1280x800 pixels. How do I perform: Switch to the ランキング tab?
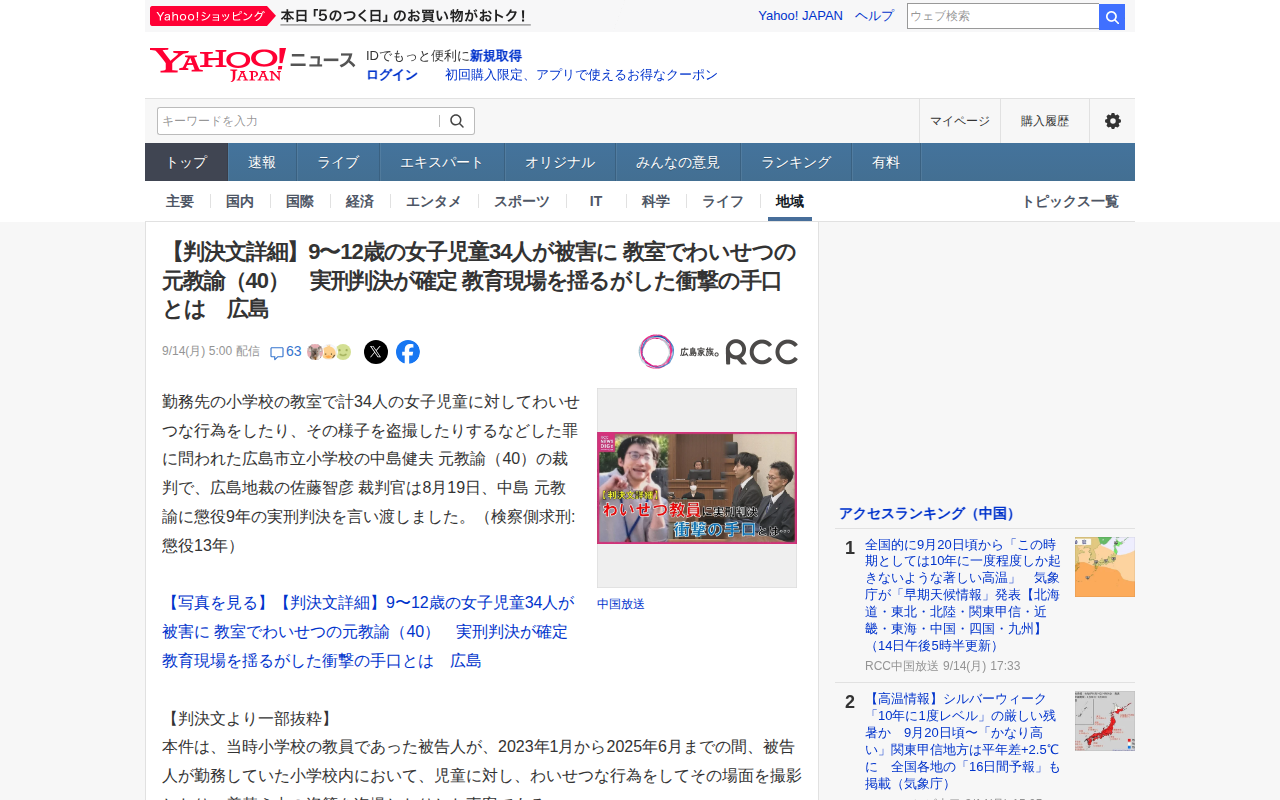pos(796,162)
